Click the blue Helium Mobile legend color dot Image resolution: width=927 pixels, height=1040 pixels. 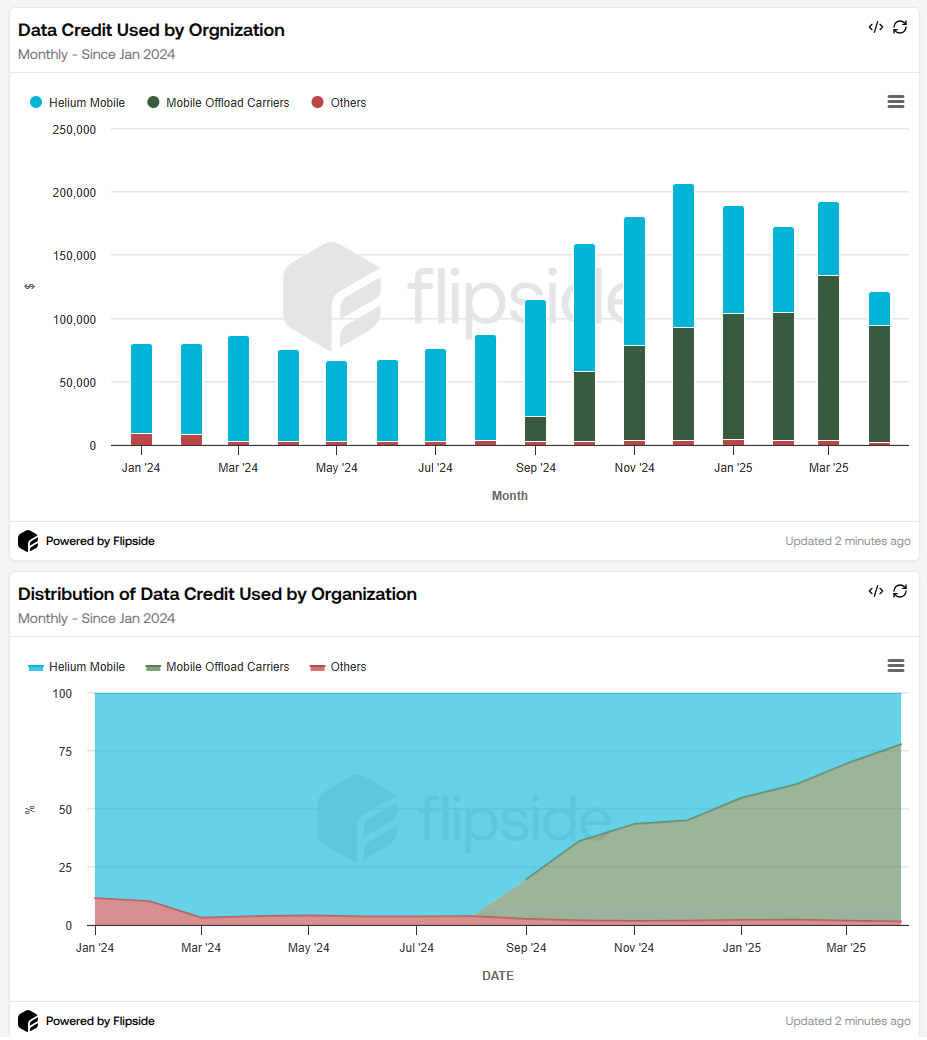37,103
